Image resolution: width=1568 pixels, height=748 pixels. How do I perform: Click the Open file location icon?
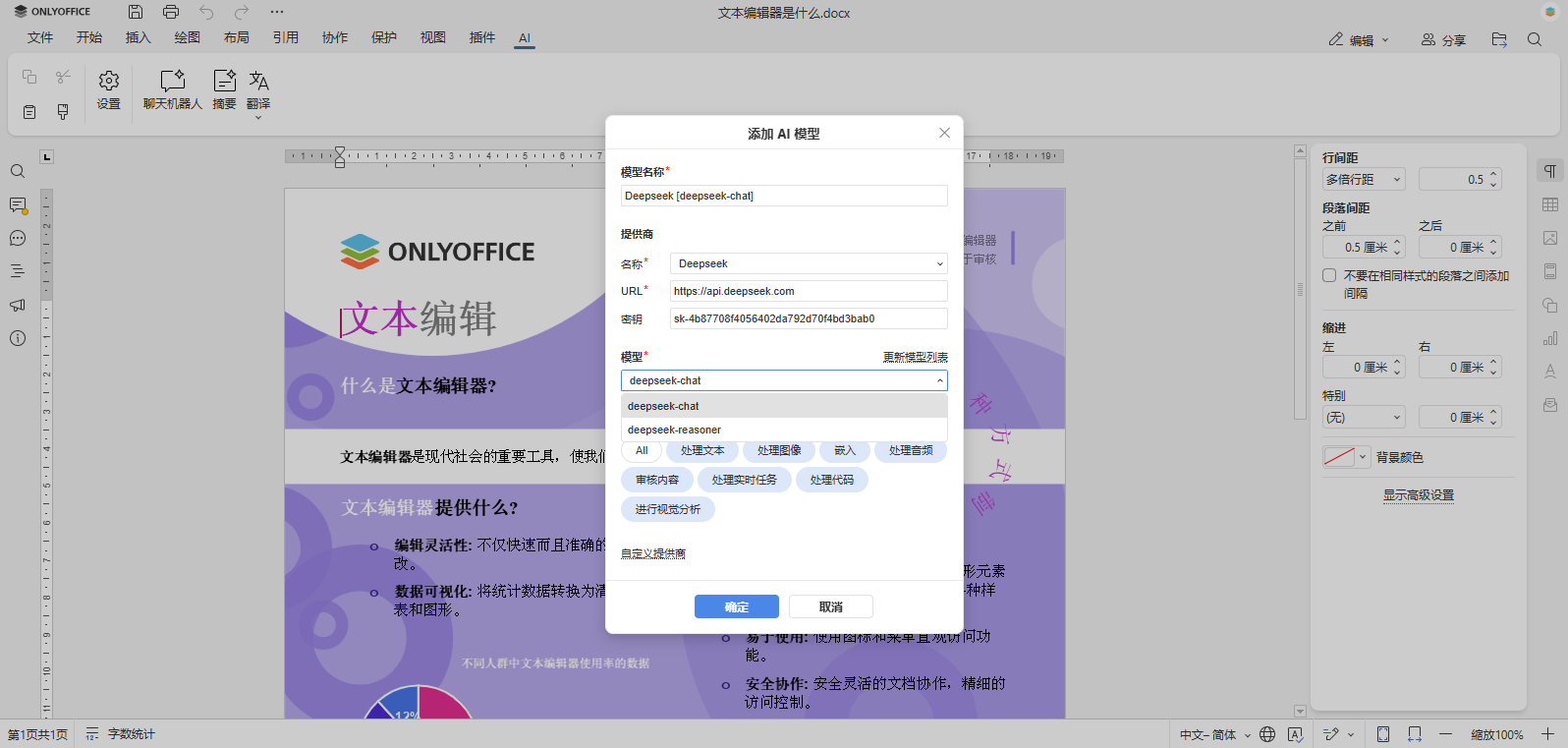point(1499,39)
